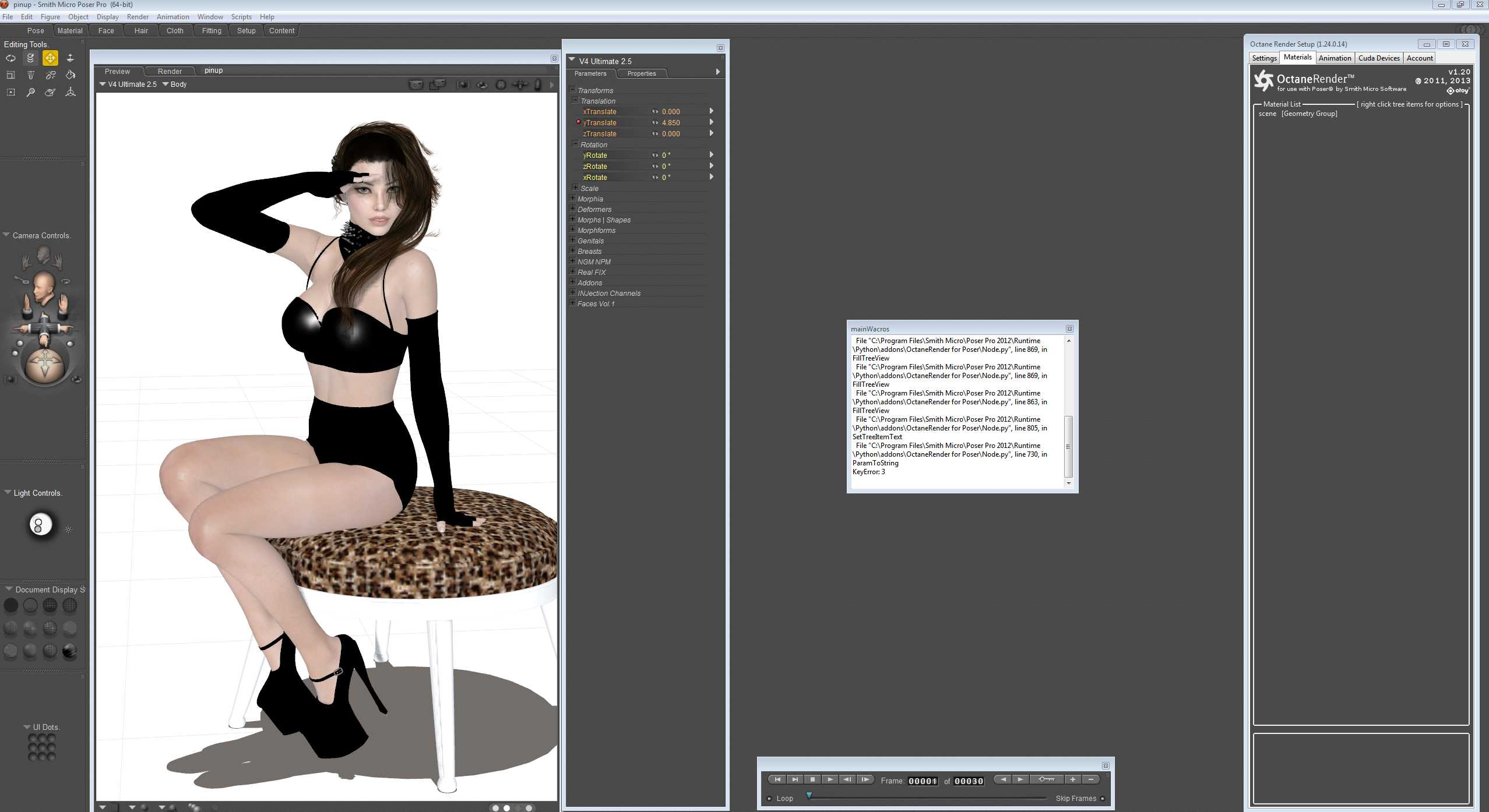Click the Play button in animation controls
Viewport: 1489px width, 812px height.
[830, 780]
